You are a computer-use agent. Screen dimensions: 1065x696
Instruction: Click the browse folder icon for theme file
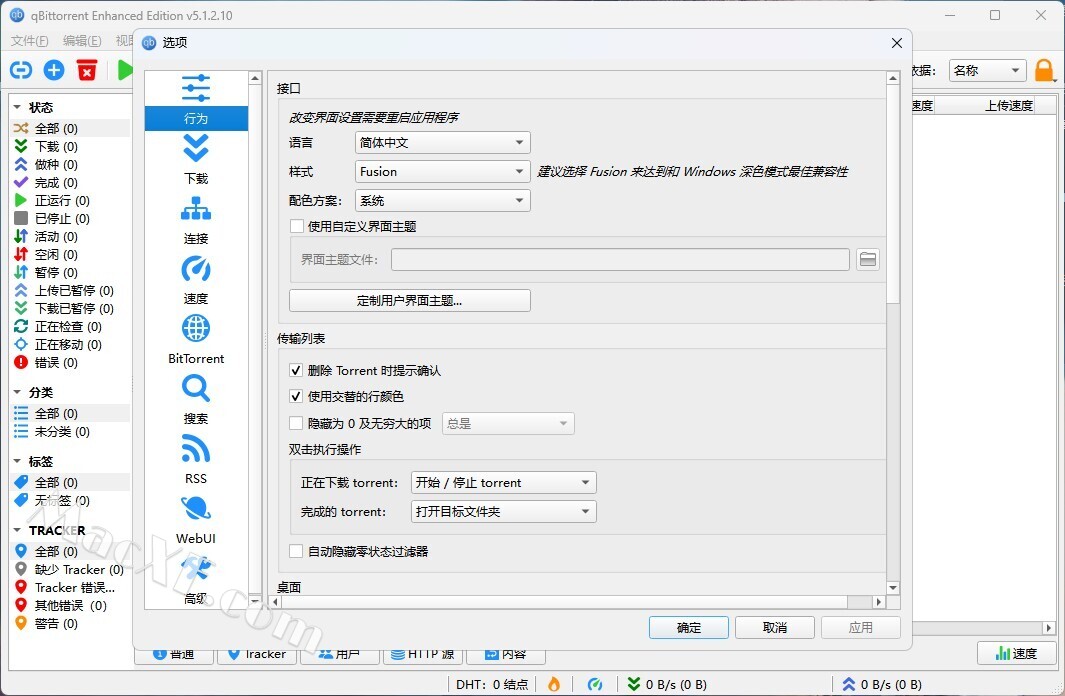[x=868, y=259]
